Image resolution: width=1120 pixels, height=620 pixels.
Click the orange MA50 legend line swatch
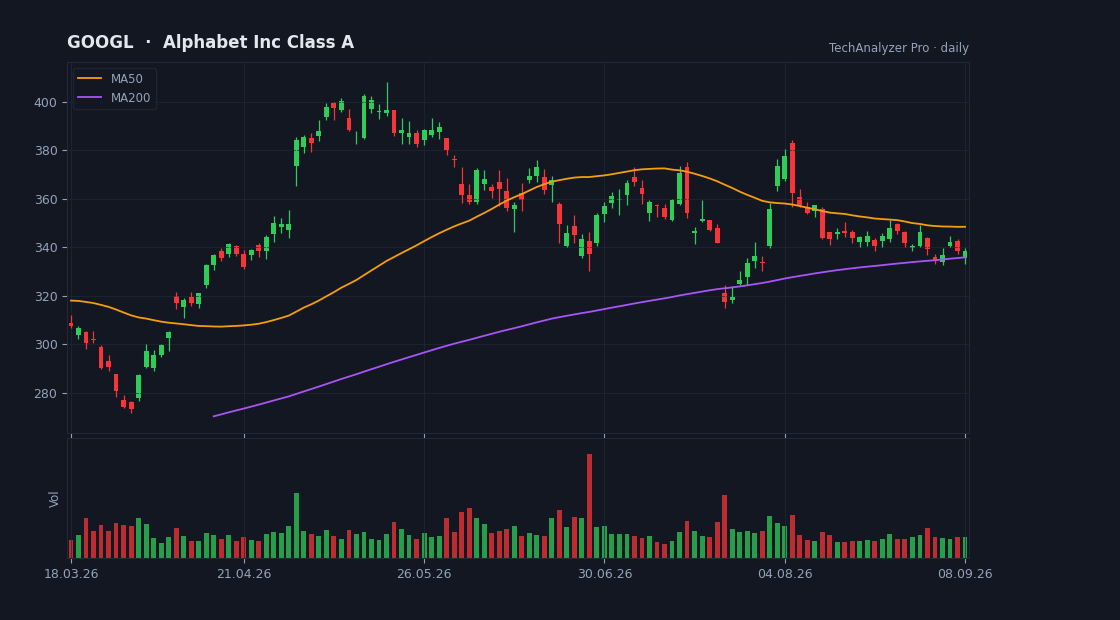click(x=89, y=79)
